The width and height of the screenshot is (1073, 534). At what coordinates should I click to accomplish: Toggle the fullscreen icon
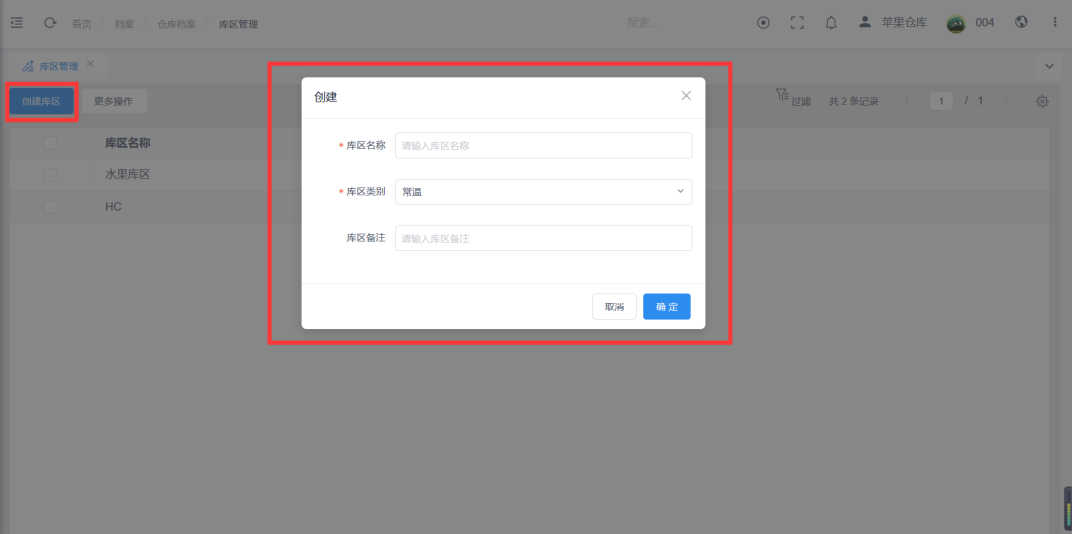797,23
